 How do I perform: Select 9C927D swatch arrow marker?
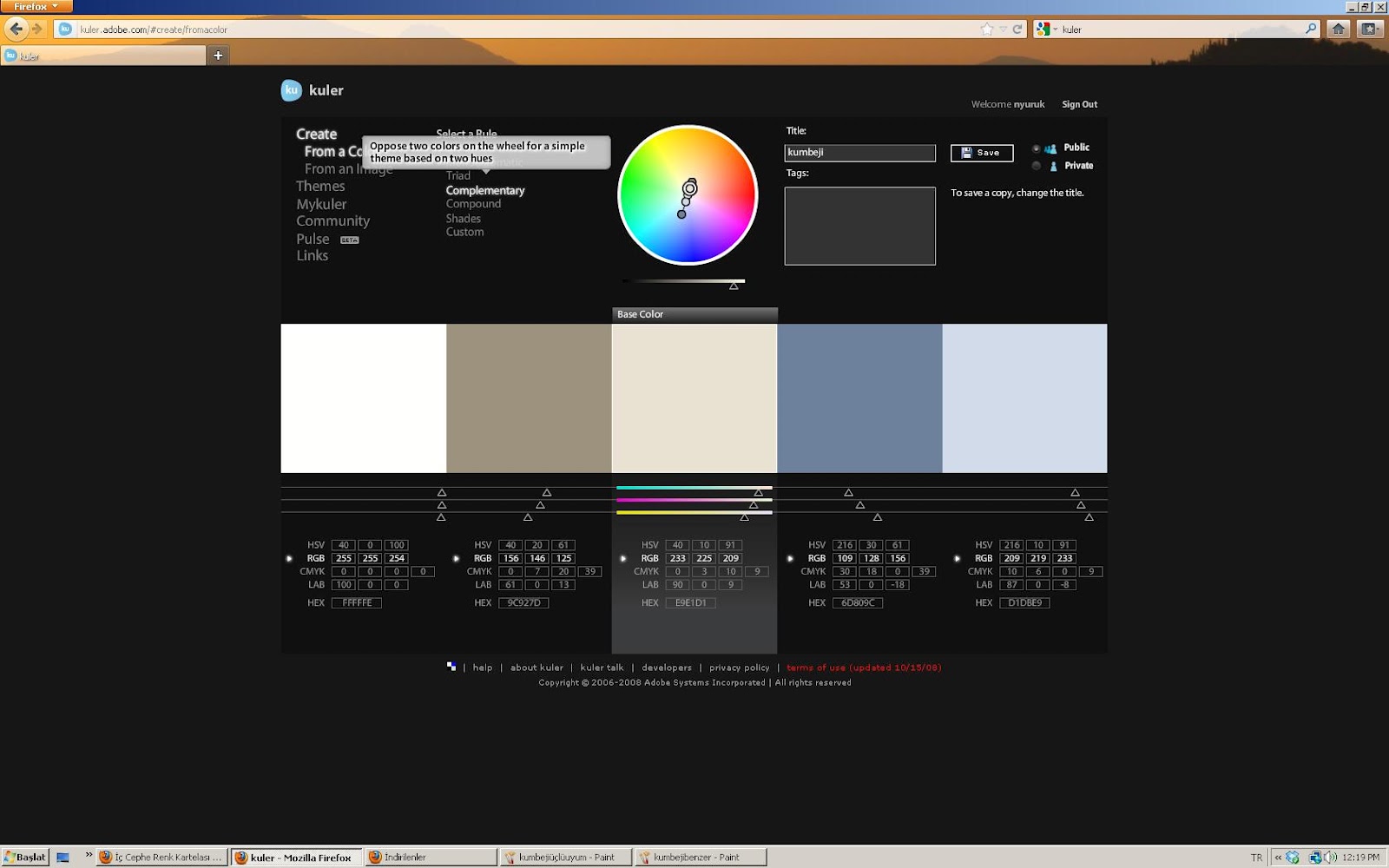[456, 558]
